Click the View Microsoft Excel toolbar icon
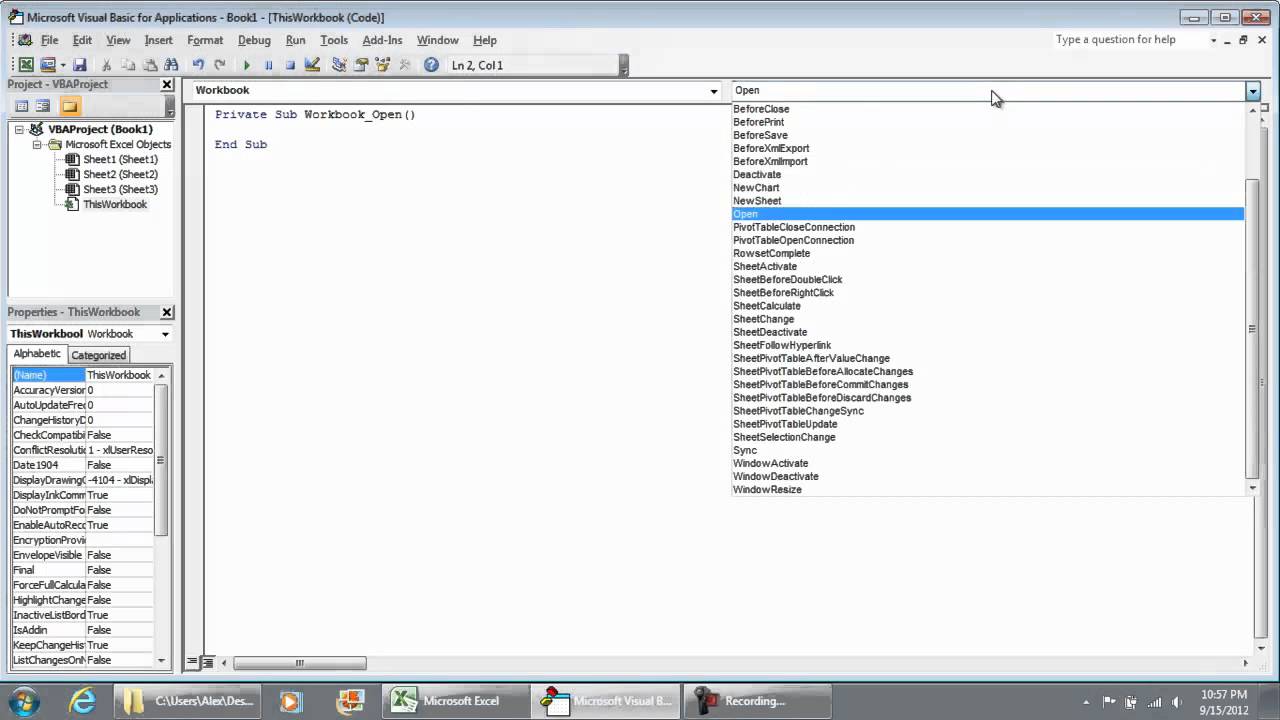1280x720 pixels. 27,65
